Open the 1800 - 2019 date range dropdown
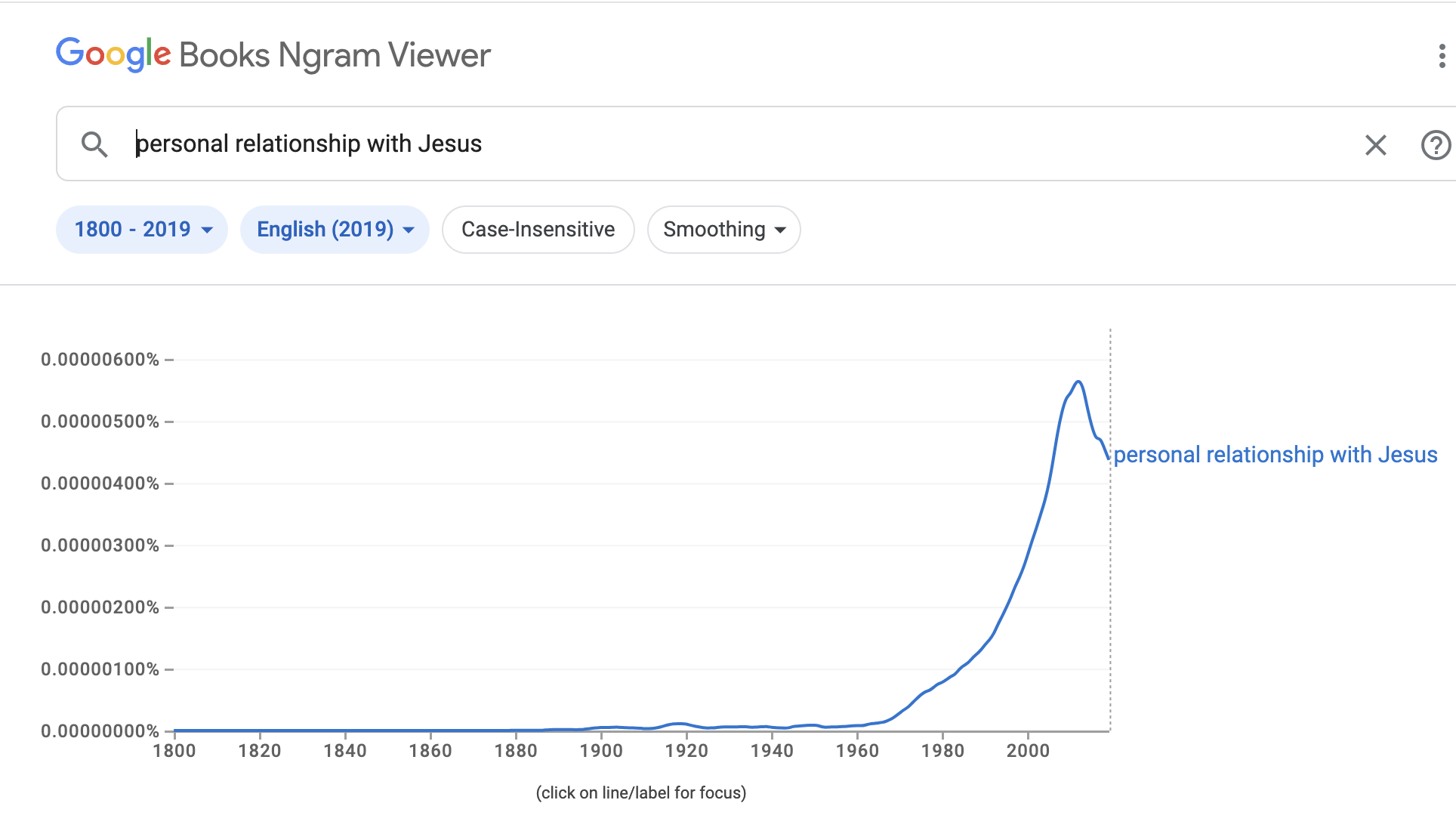1456x834 pixels. pyautogui.click(x=142, y=230)
